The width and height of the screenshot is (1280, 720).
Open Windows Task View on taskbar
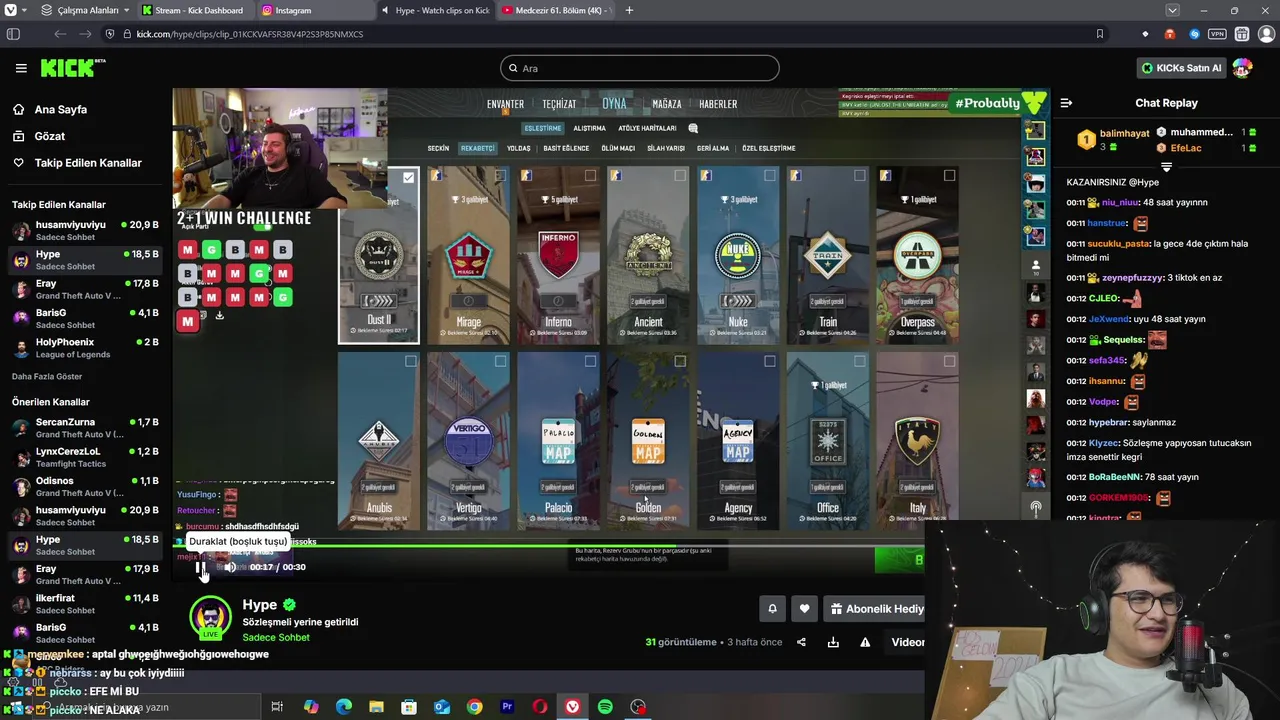tap(277, 707)
